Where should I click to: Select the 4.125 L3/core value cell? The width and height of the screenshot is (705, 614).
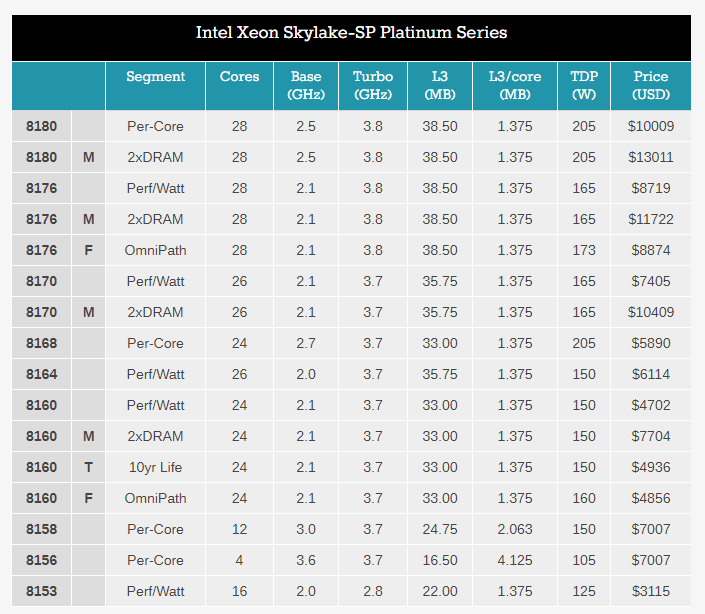[x=515, y=560]
